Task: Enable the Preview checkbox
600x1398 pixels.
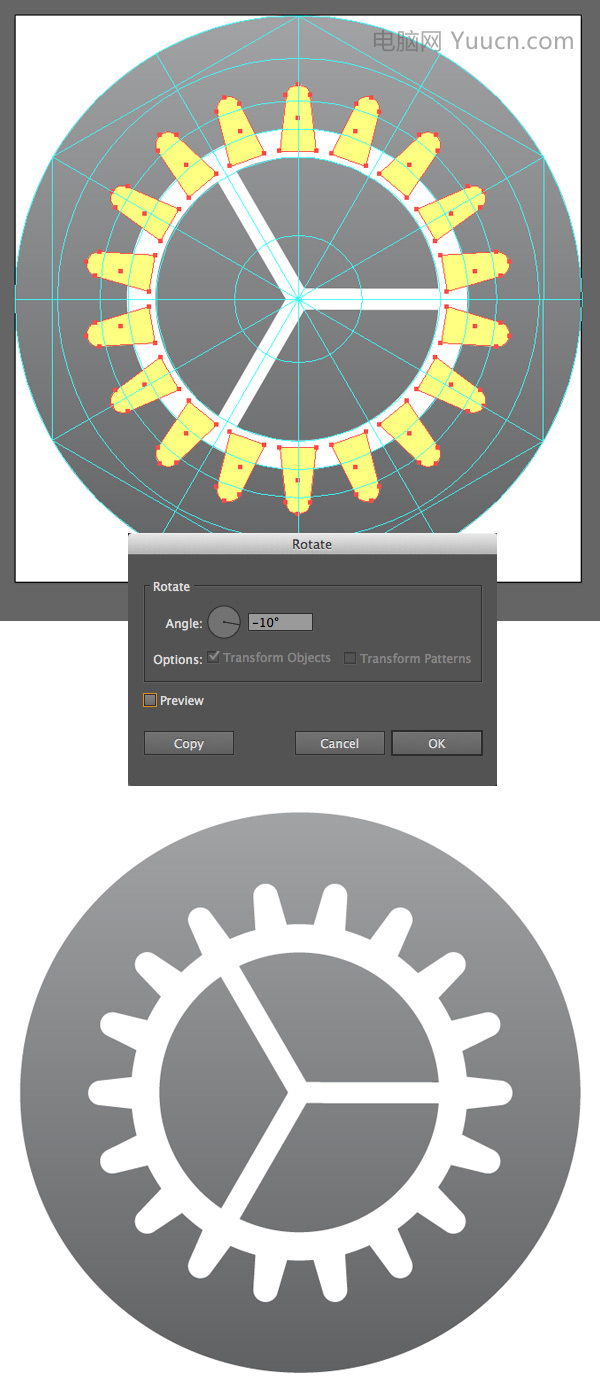Action: coord(150,701)
